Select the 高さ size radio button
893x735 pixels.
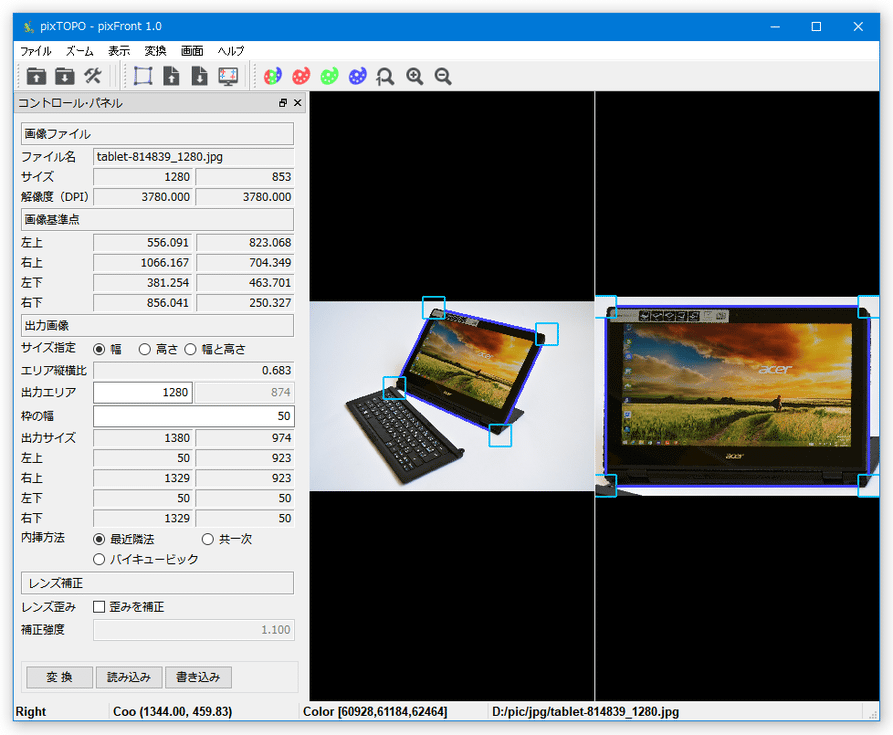tap(145, 349)
